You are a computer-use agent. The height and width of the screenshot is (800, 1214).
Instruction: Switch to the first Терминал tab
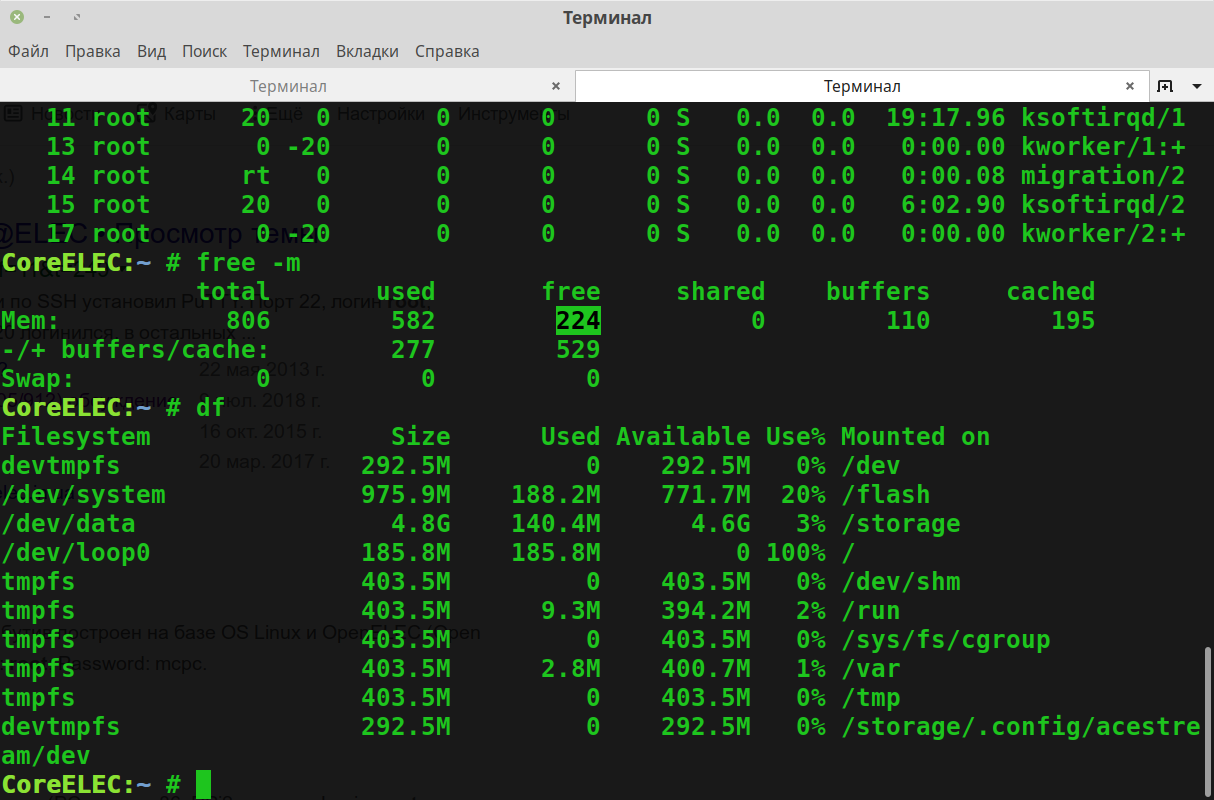(288, 86)
